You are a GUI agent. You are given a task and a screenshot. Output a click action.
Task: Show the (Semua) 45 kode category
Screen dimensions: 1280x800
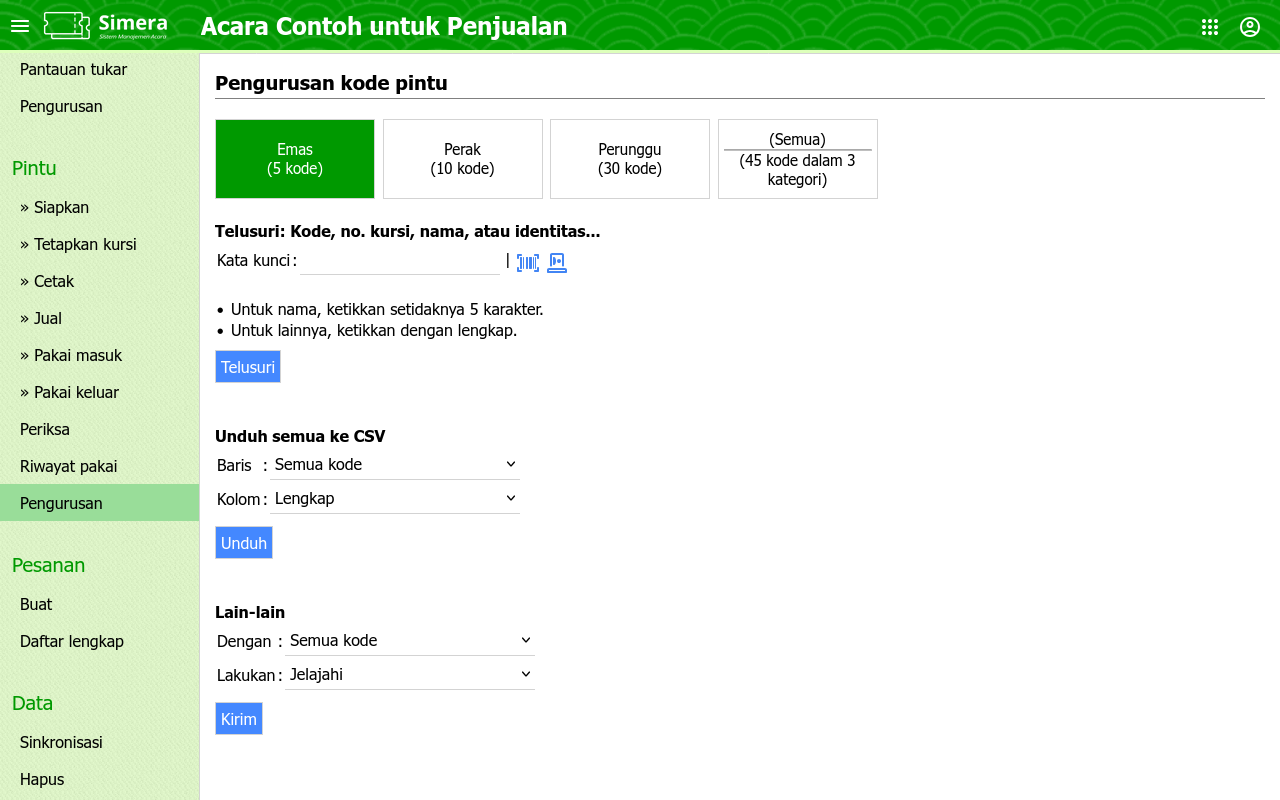[x=798, y=159]
